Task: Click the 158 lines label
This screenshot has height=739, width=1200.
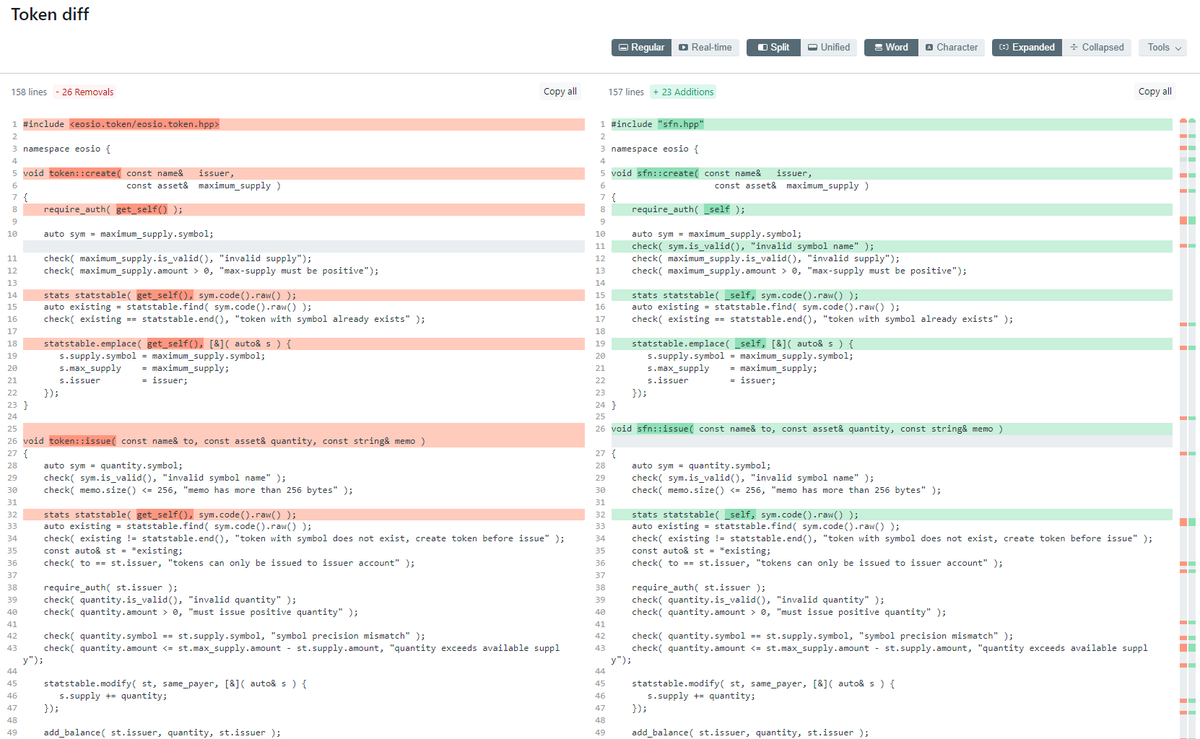Action: pyautogui.click(x=29, y=92)
